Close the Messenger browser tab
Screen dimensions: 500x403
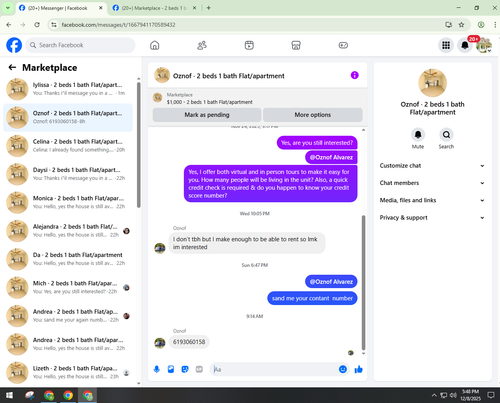101,8
